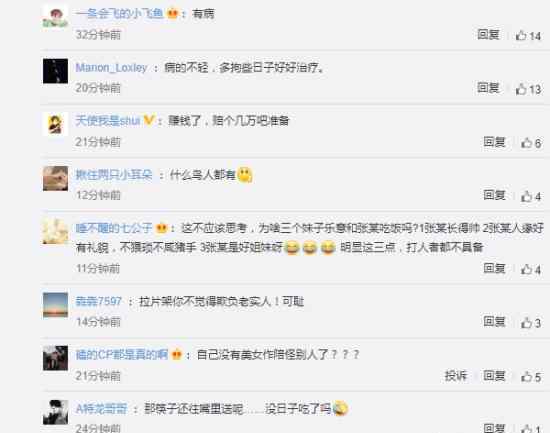Image resolution: width=550 pixels, height=433 pixels.
Task: Click reply on 21分钟前 comment with 投诉
Action: (x=494, y=375)
